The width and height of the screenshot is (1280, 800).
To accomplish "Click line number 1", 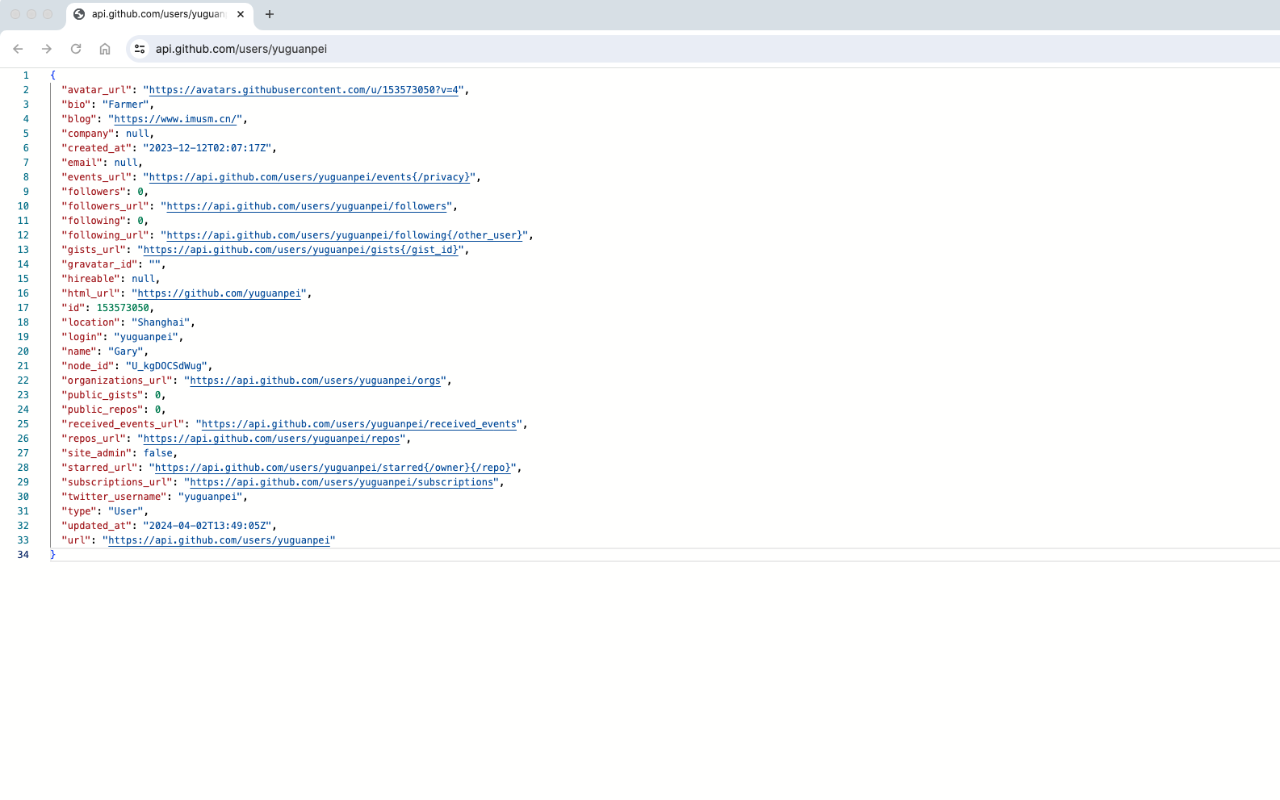I will 26,75.
